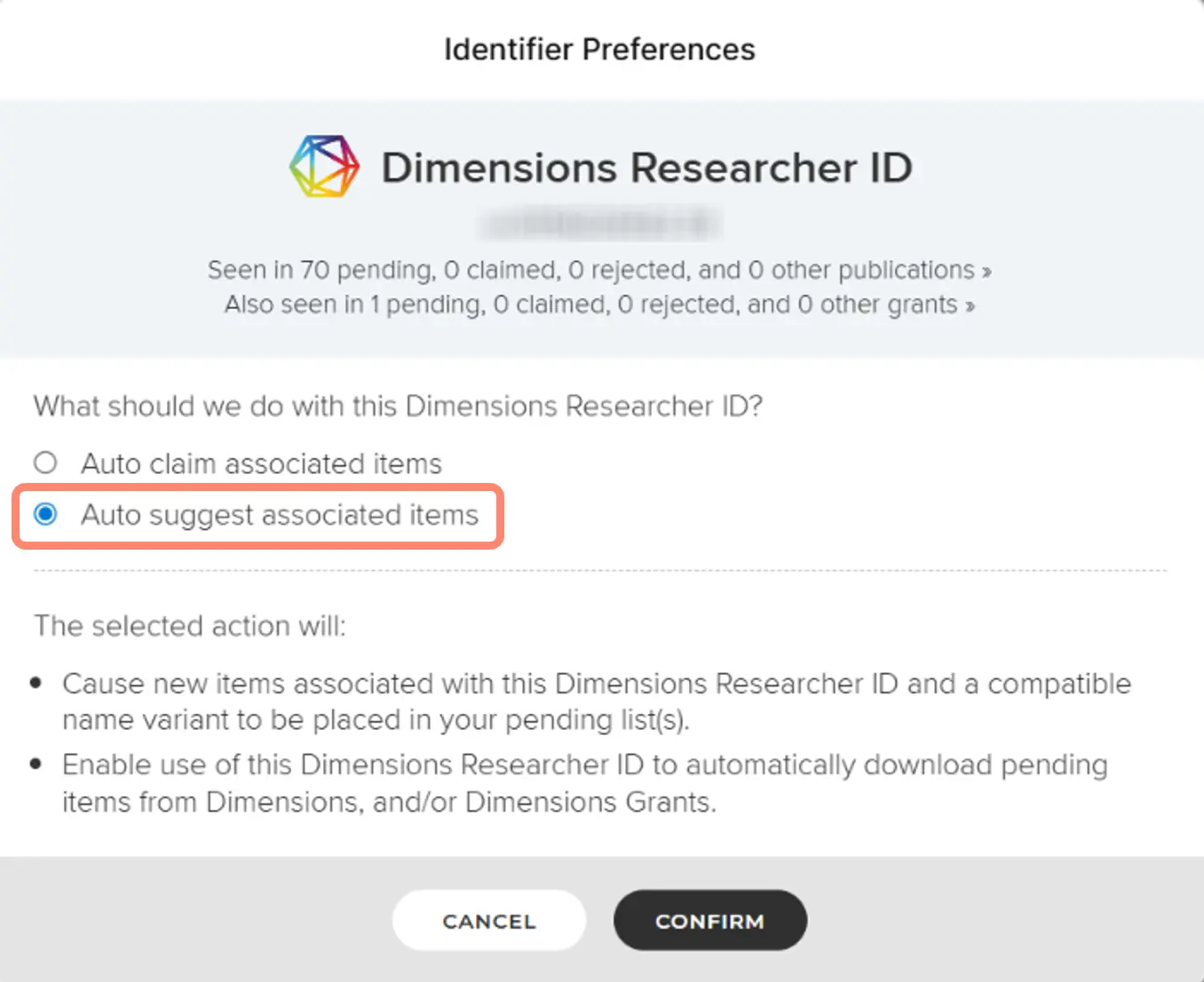
Task: Click the bullet about compatible name variant
Action: pyautogui.click(x=596, y=701)
